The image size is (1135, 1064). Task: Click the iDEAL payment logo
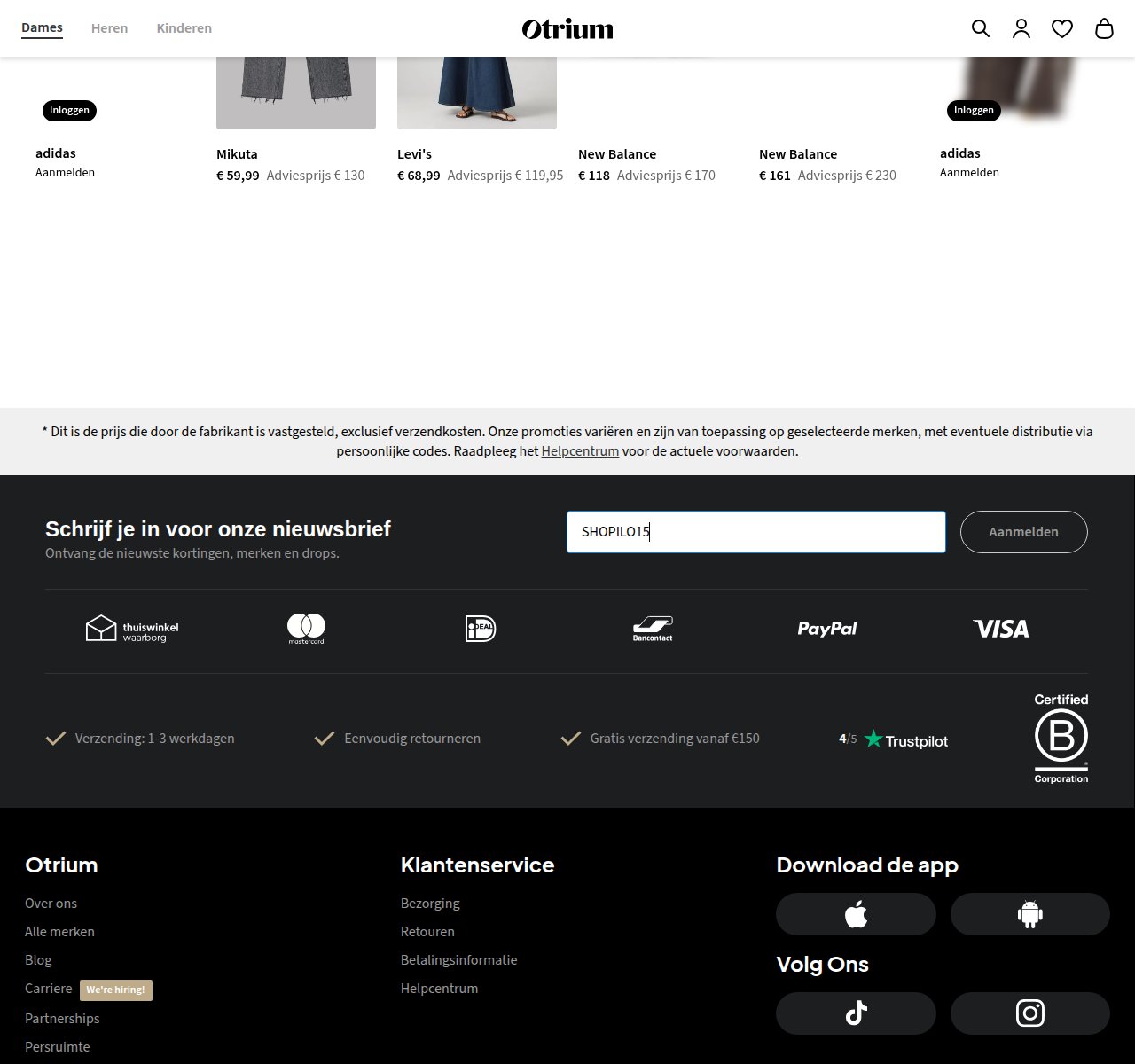click(x=481, y=629)
